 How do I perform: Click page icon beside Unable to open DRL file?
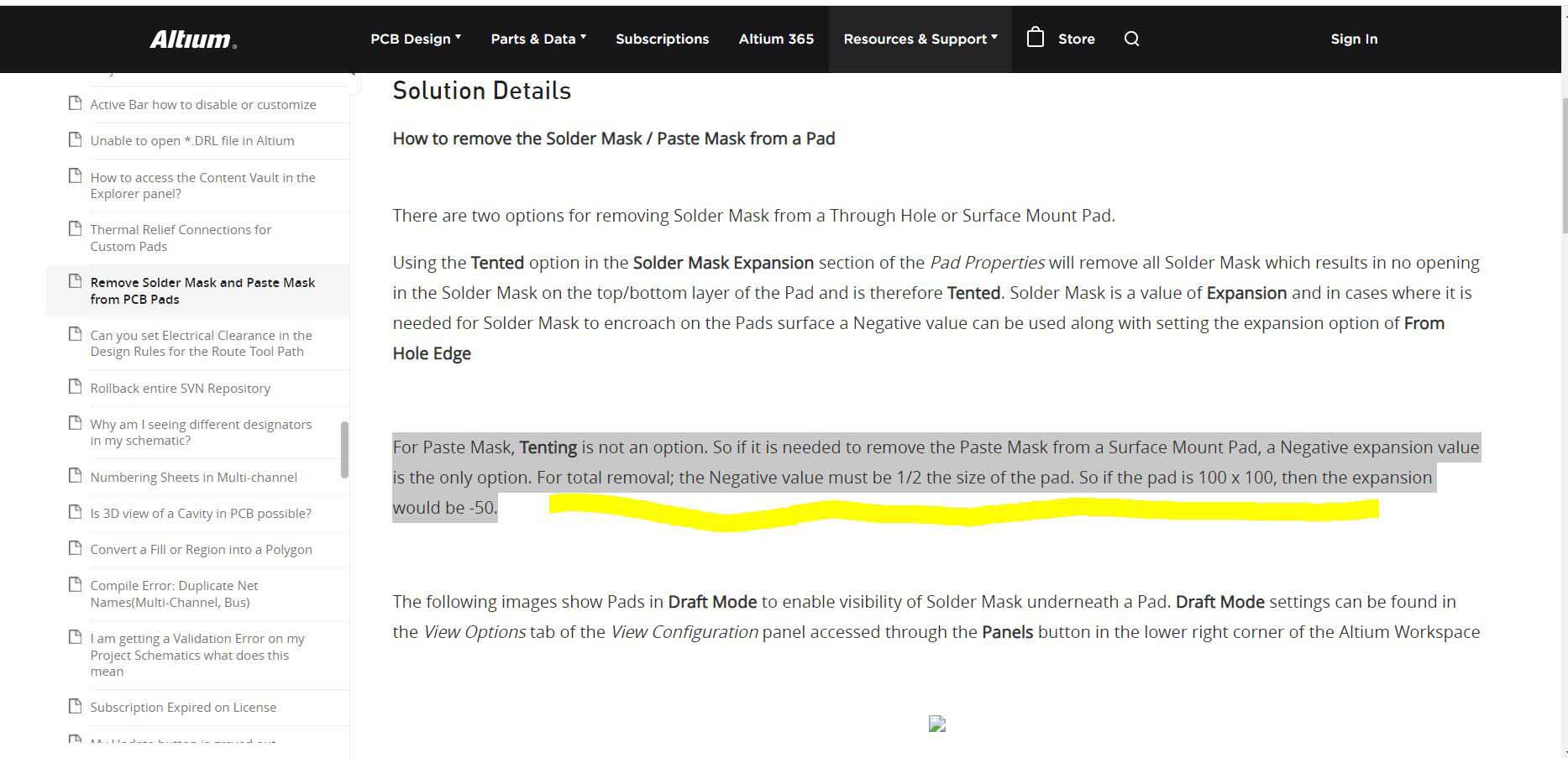click(75, 139)
